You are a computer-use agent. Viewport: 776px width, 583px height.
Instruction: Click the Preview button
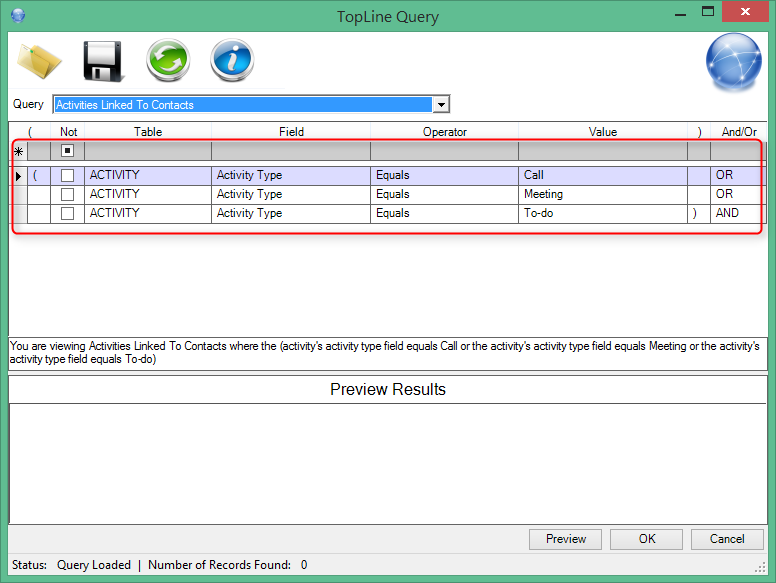pos(565,539)
